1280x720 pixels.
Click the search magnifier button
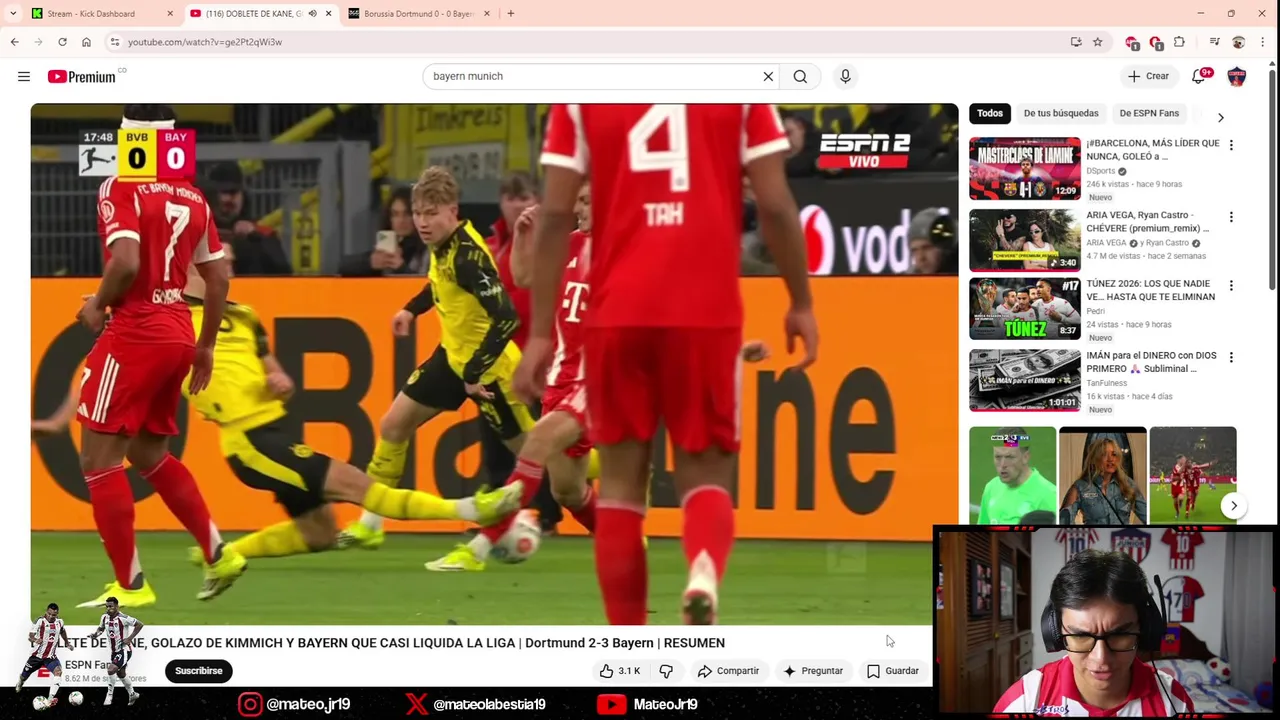(800, 76)
